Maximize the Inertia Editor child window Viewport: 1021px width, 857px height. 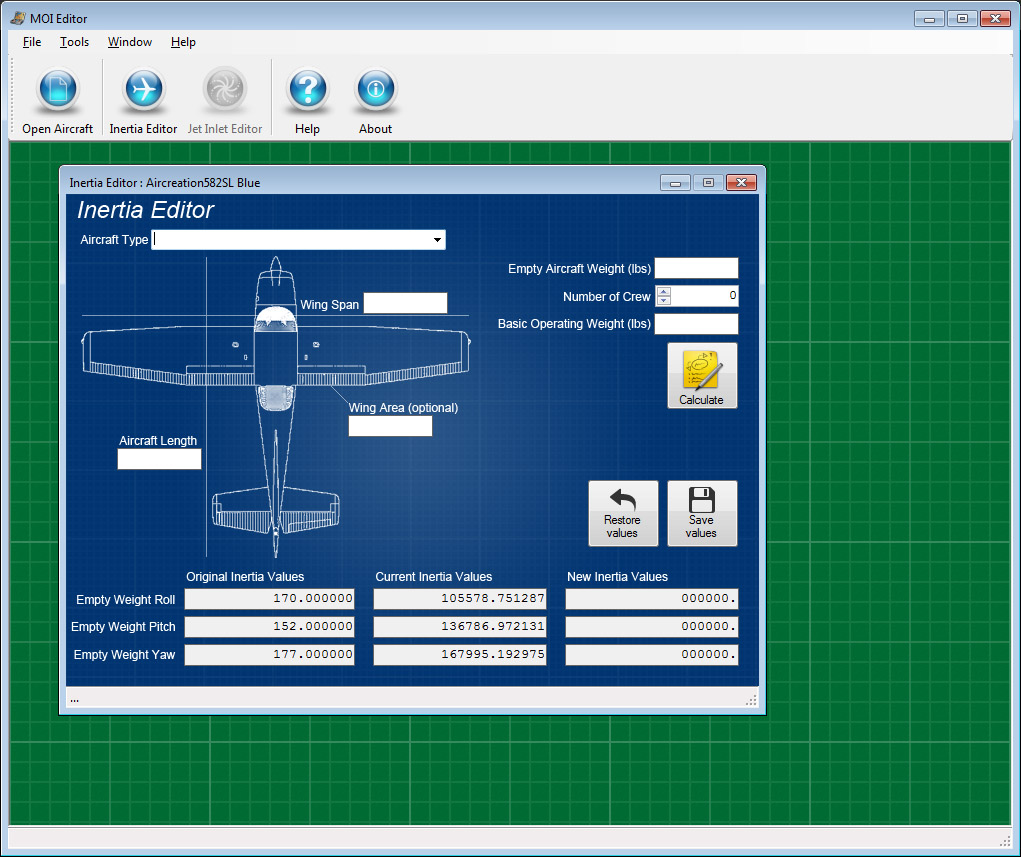[x=708, y=183]
